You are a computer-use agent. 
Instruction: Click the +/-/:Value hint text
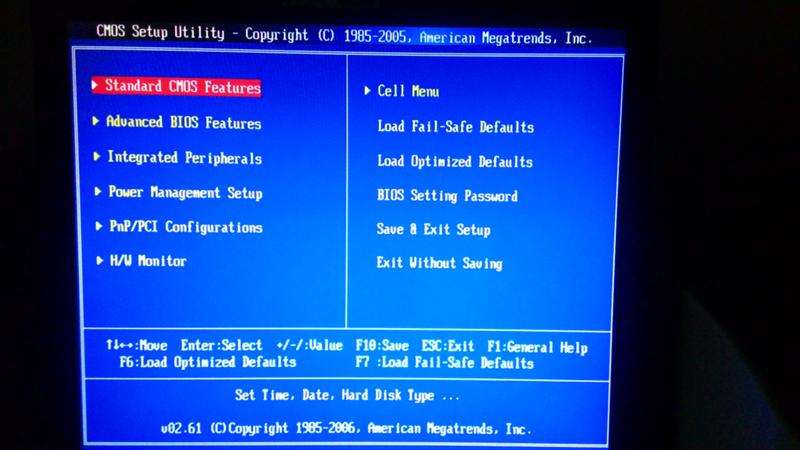coord(309,345)
